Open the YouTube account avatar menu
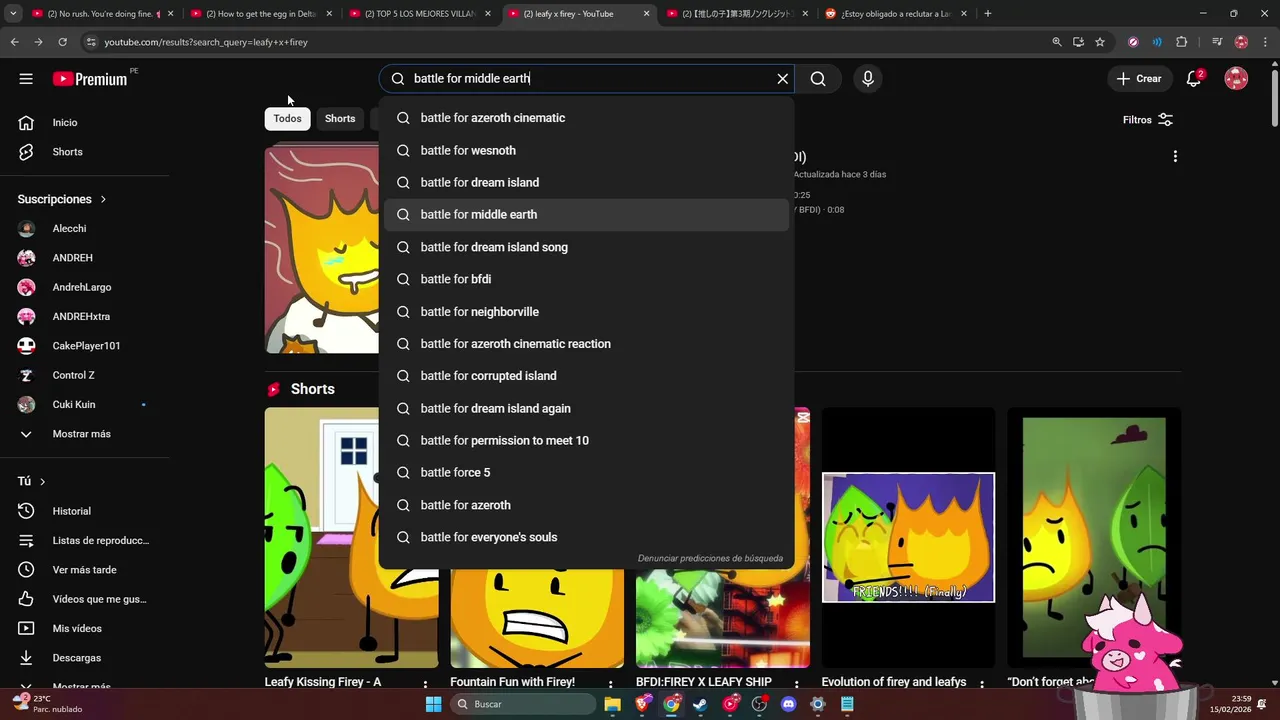 [x=1236, y=79]
